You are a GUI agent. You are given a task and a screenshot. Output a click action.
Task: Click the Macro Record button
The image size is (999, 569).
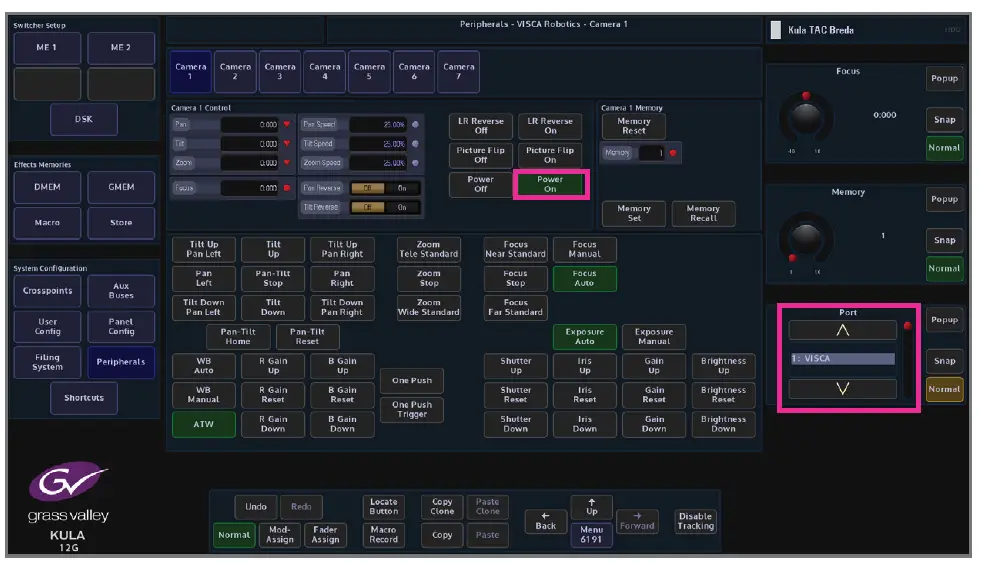[384, 535]
